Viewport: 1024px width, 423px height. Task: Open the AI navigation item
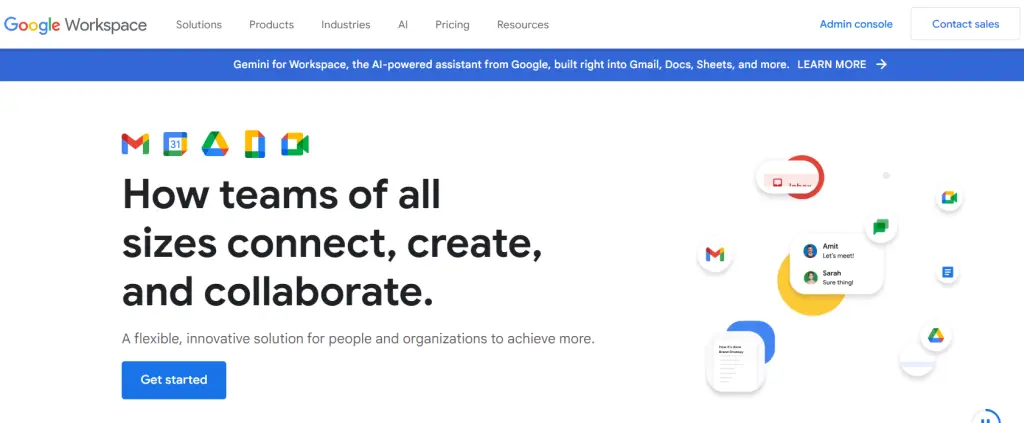pos(403,24)
